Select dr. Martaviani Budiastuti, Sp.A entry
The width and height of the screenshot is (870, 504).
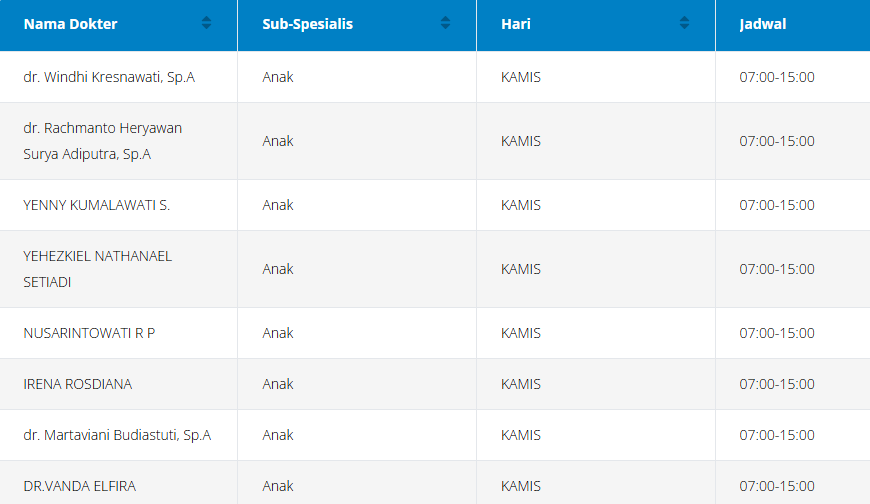(x=117, y=435)
